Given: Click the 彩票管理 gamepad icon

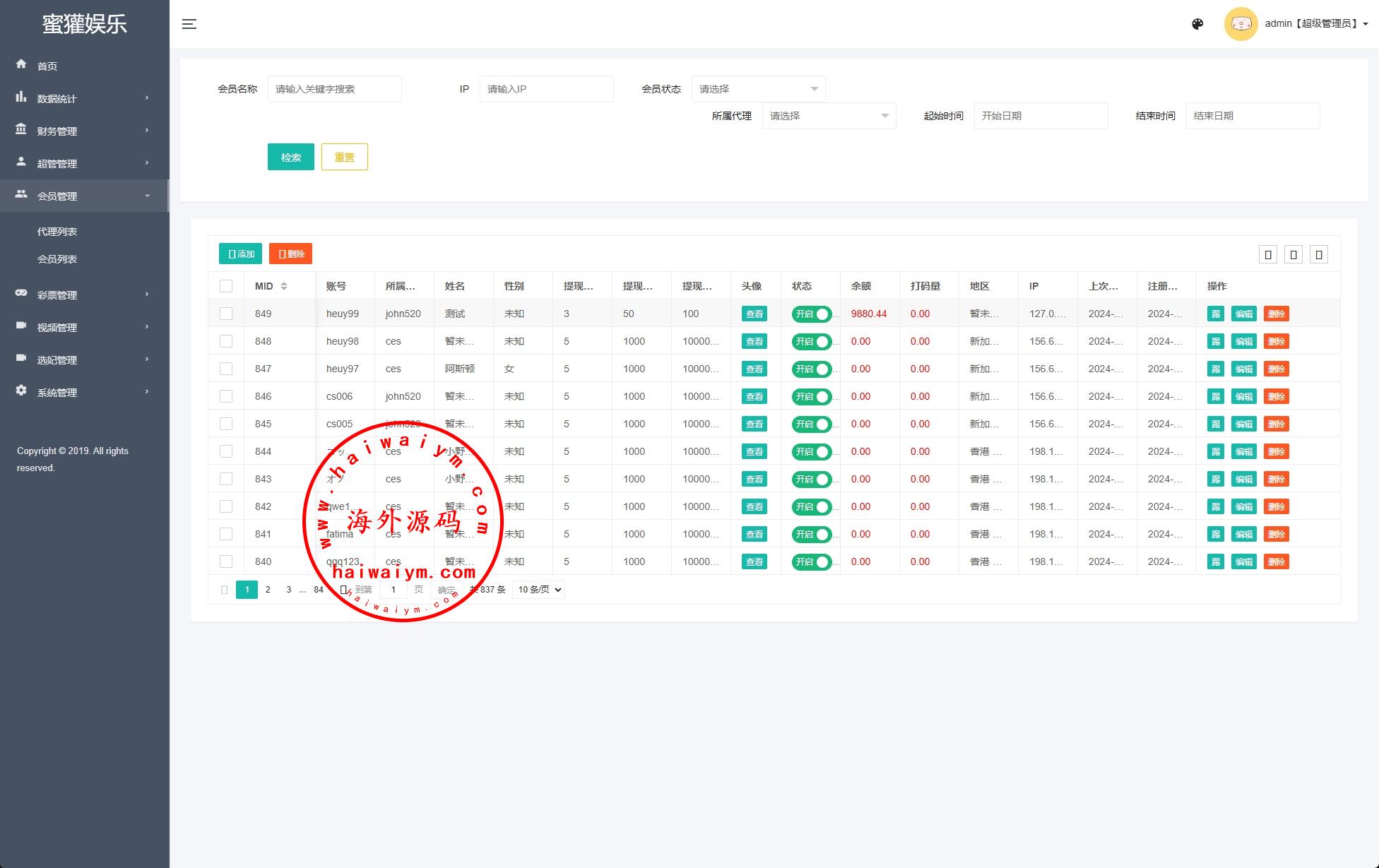Looking at the screenshot, I should point(21,293).
